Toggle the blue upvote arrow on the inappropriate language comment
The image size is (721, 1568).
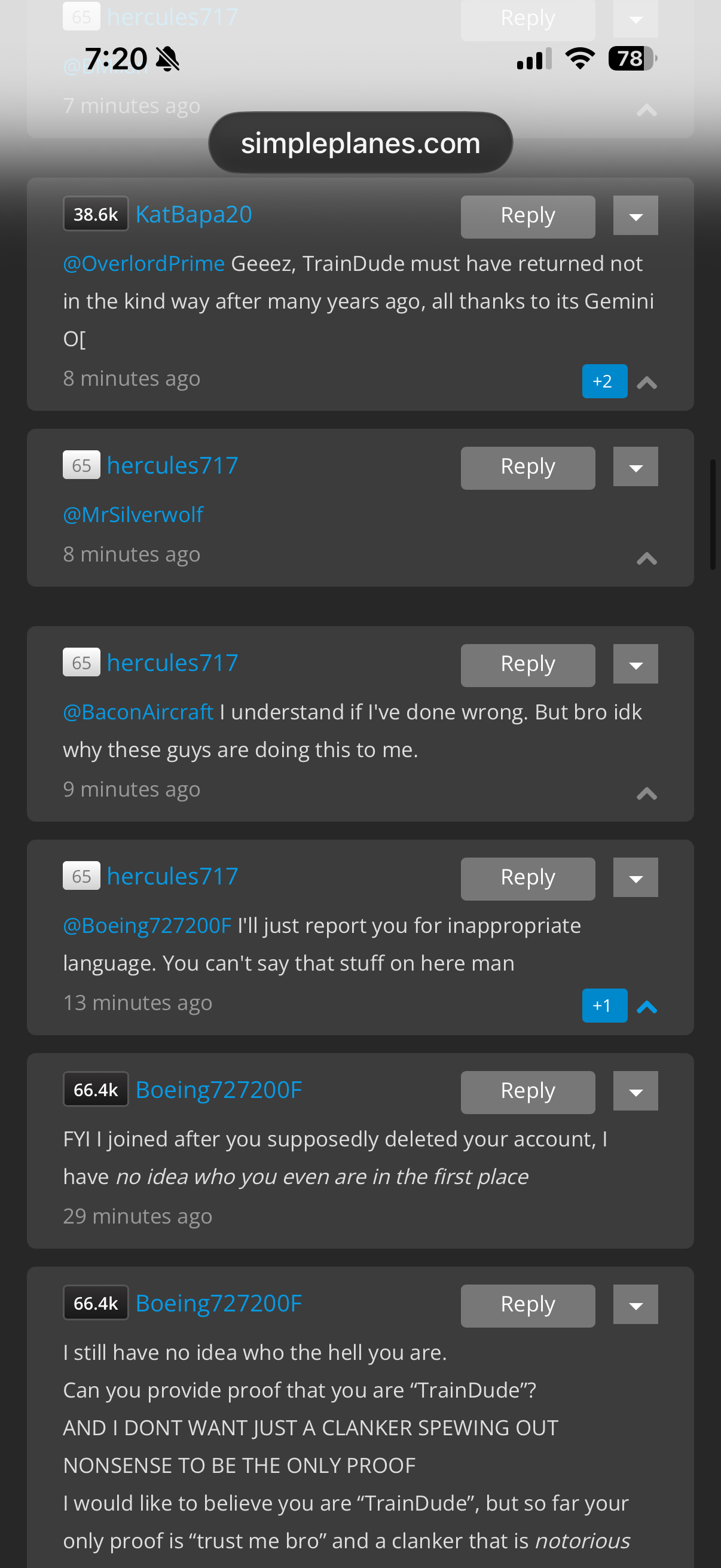[647, 1007]
